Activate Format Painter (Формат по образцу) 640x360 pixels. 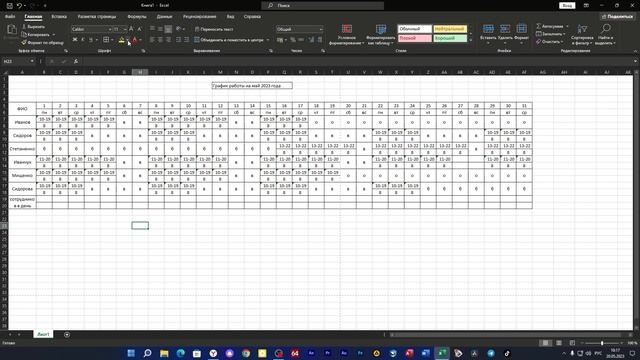coord(42,42)
